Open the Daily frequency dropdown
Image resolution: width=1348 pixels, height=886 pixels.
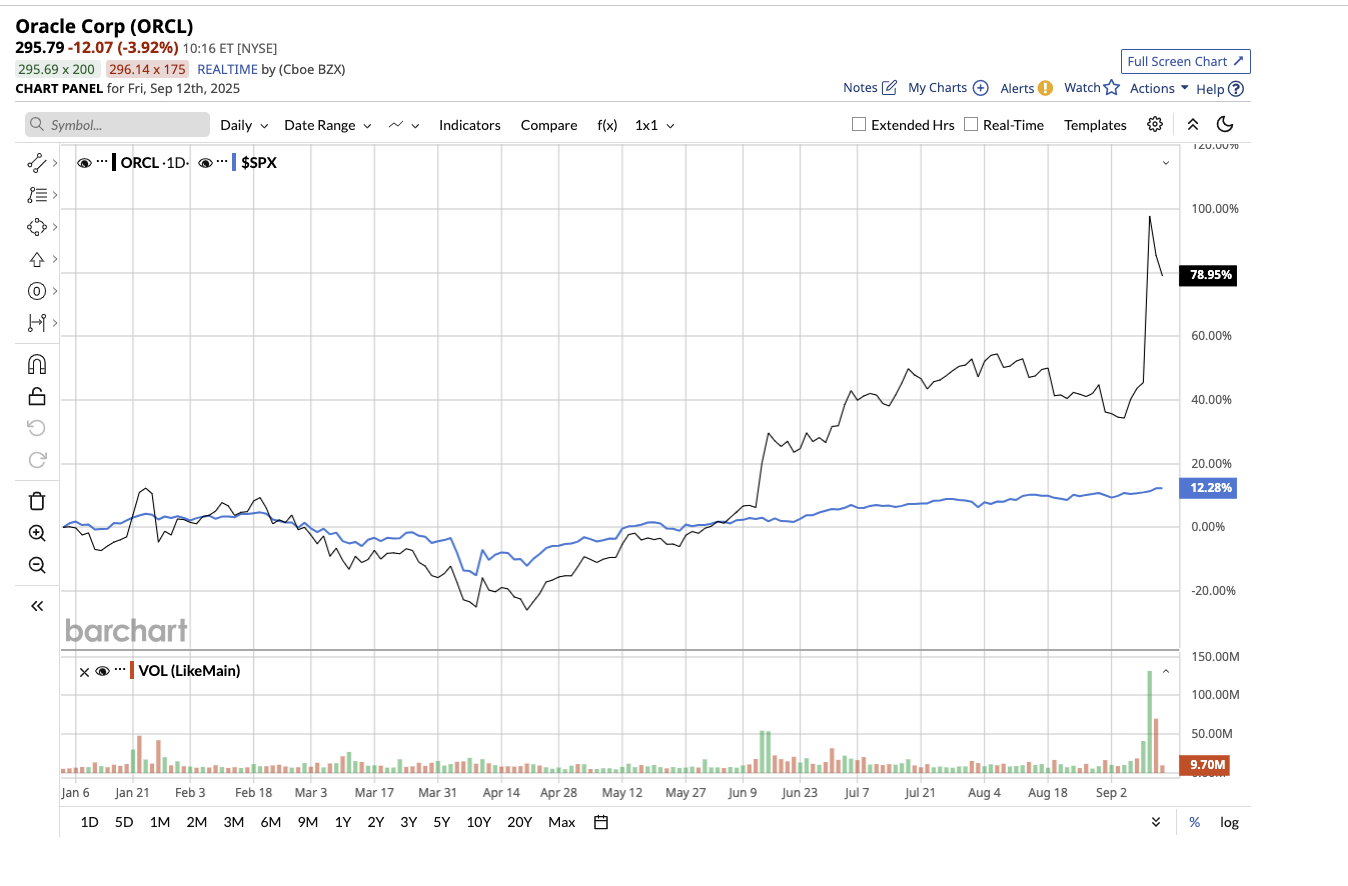tap(245, 125)
